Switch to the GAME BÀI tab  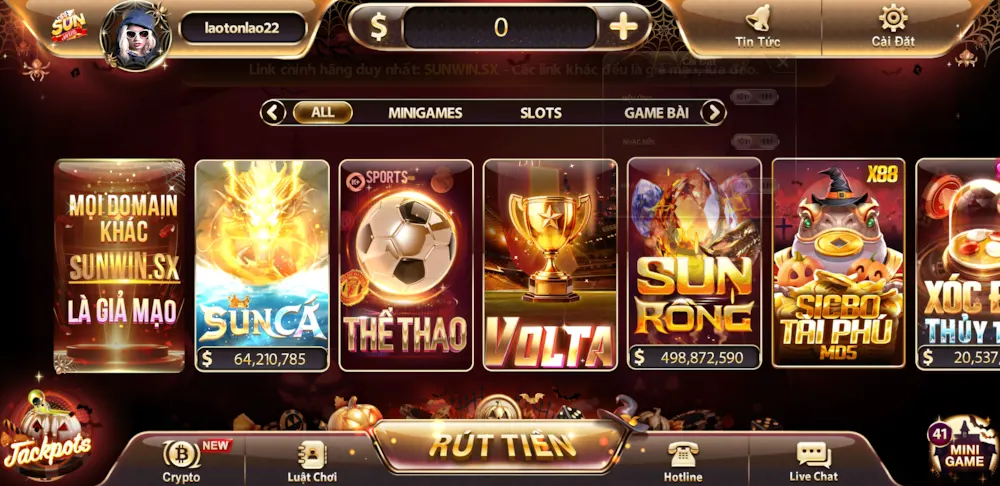(x=656, y=113)
